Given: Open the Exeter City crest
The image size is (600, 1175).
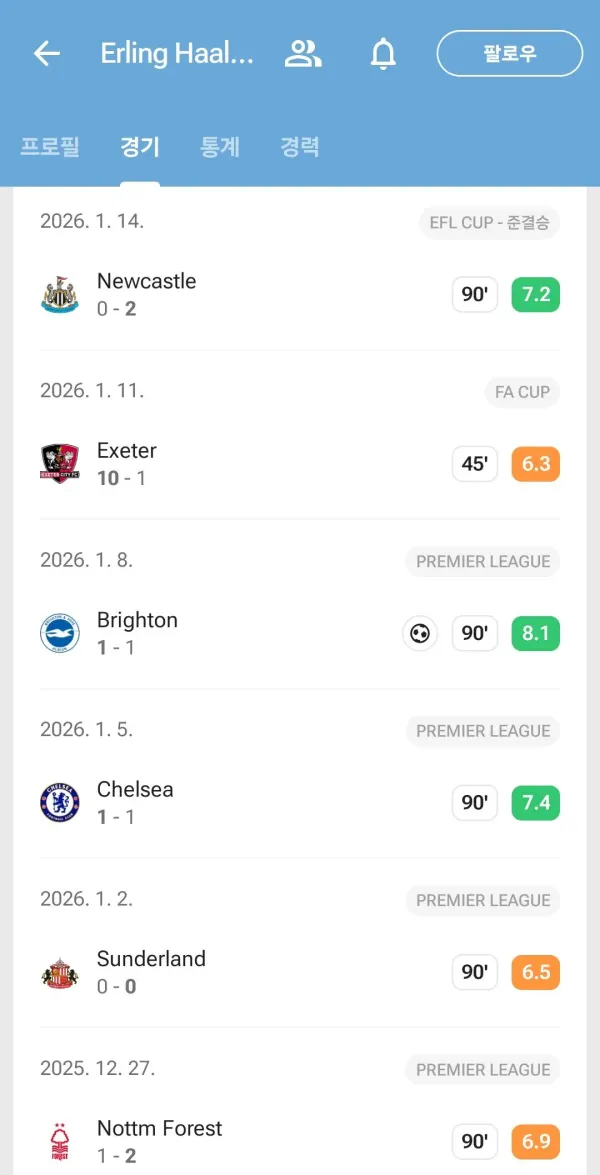Looking at the screenshot, I should click(x=59, y=464).
